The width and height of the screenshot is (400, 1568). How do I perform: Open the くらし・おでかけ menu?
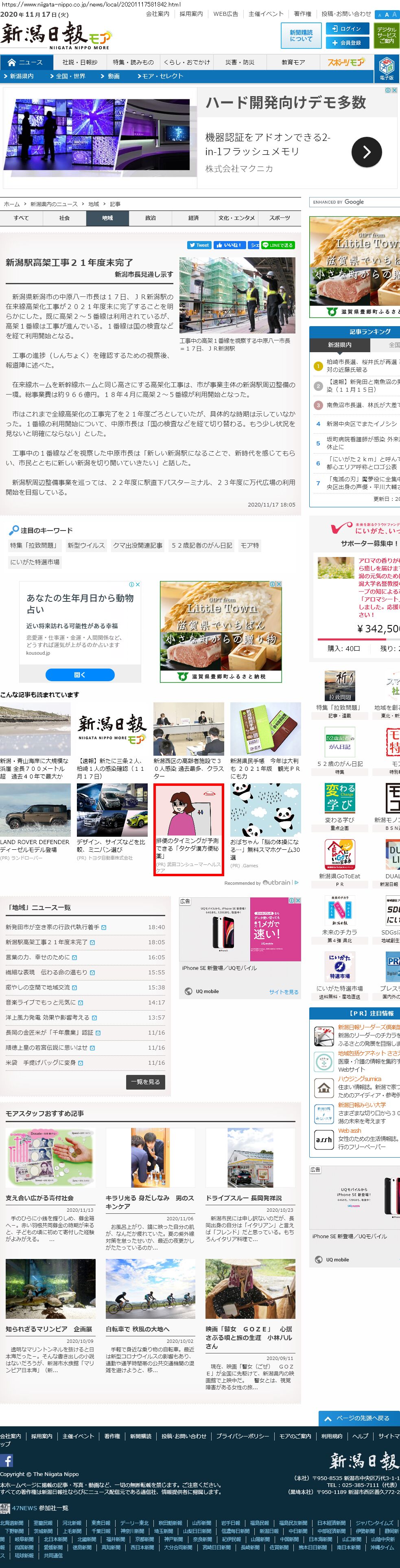pos(187,63)
